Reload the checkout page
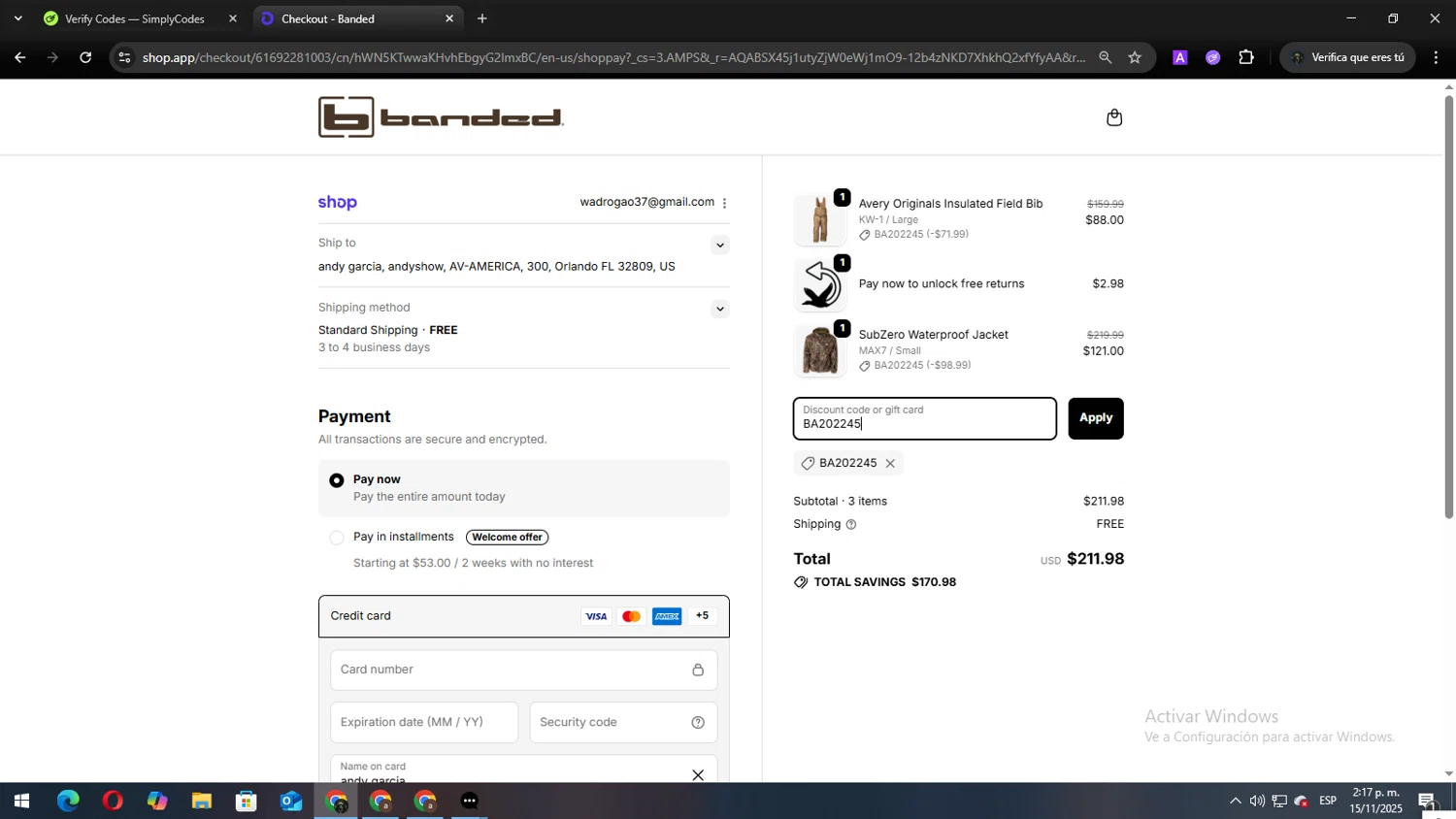Screen dimensions: 1456x819 pos(85,57)
